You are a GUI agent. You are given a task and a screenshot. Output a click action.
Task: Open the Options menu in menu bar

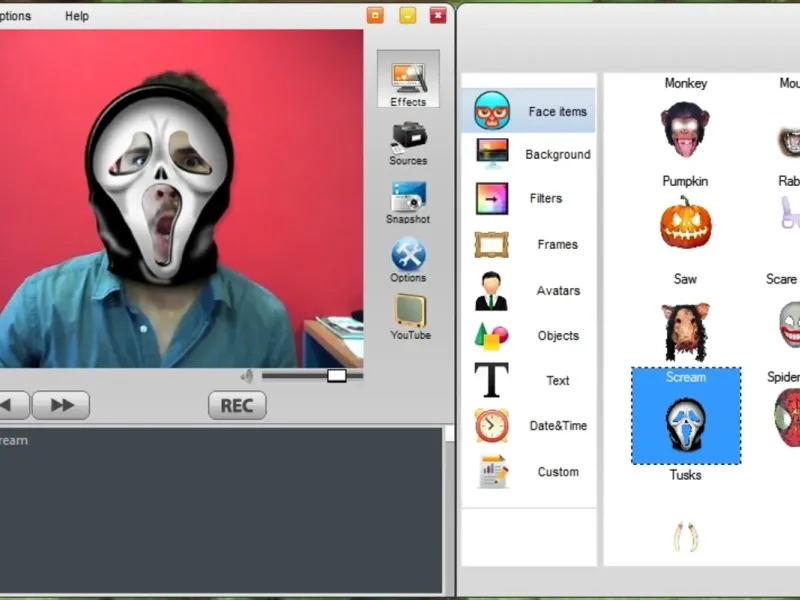click(x=15, y=16)
